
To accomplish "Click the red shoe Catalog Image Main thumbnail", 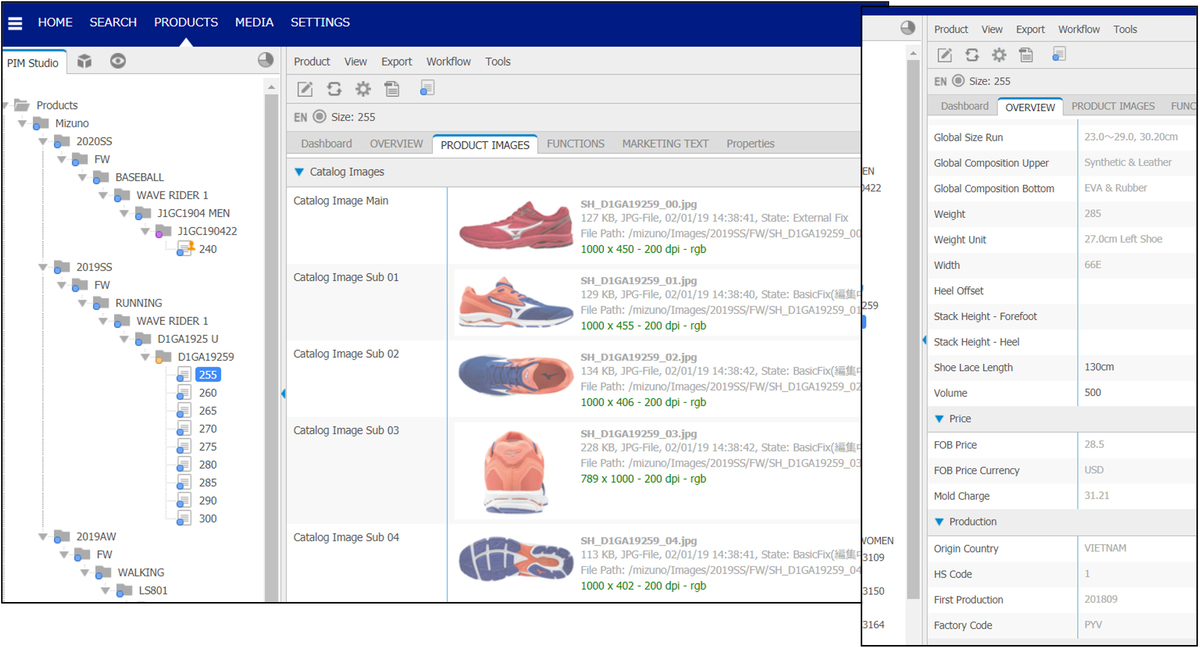I will (516, 225).
